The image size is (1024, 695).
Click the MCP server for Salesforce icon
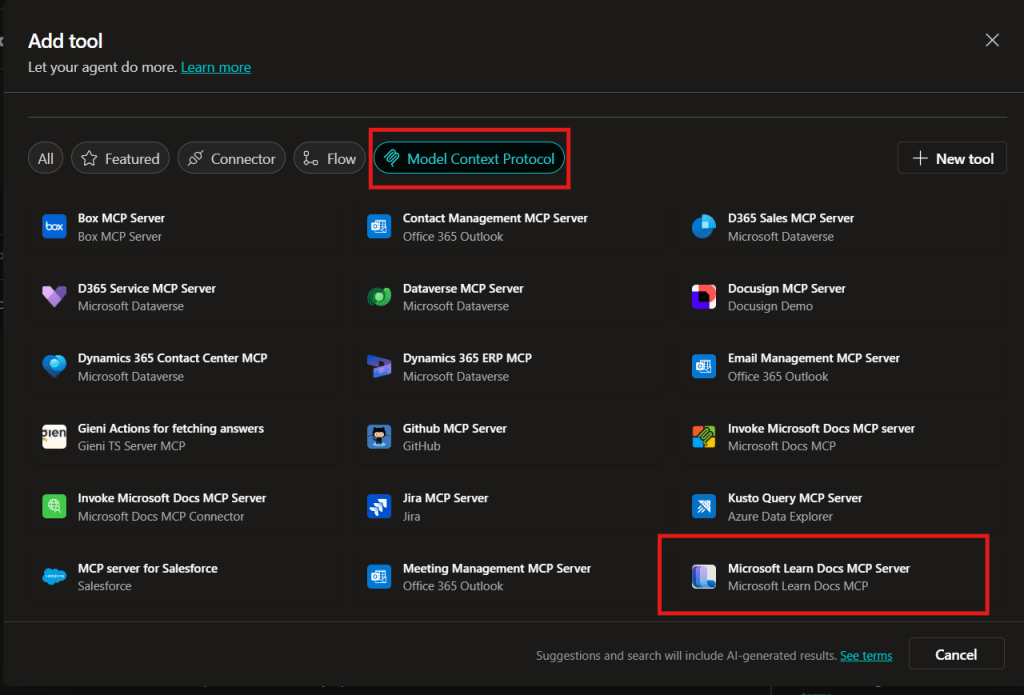pyautogui.click(x=54, y=577)
